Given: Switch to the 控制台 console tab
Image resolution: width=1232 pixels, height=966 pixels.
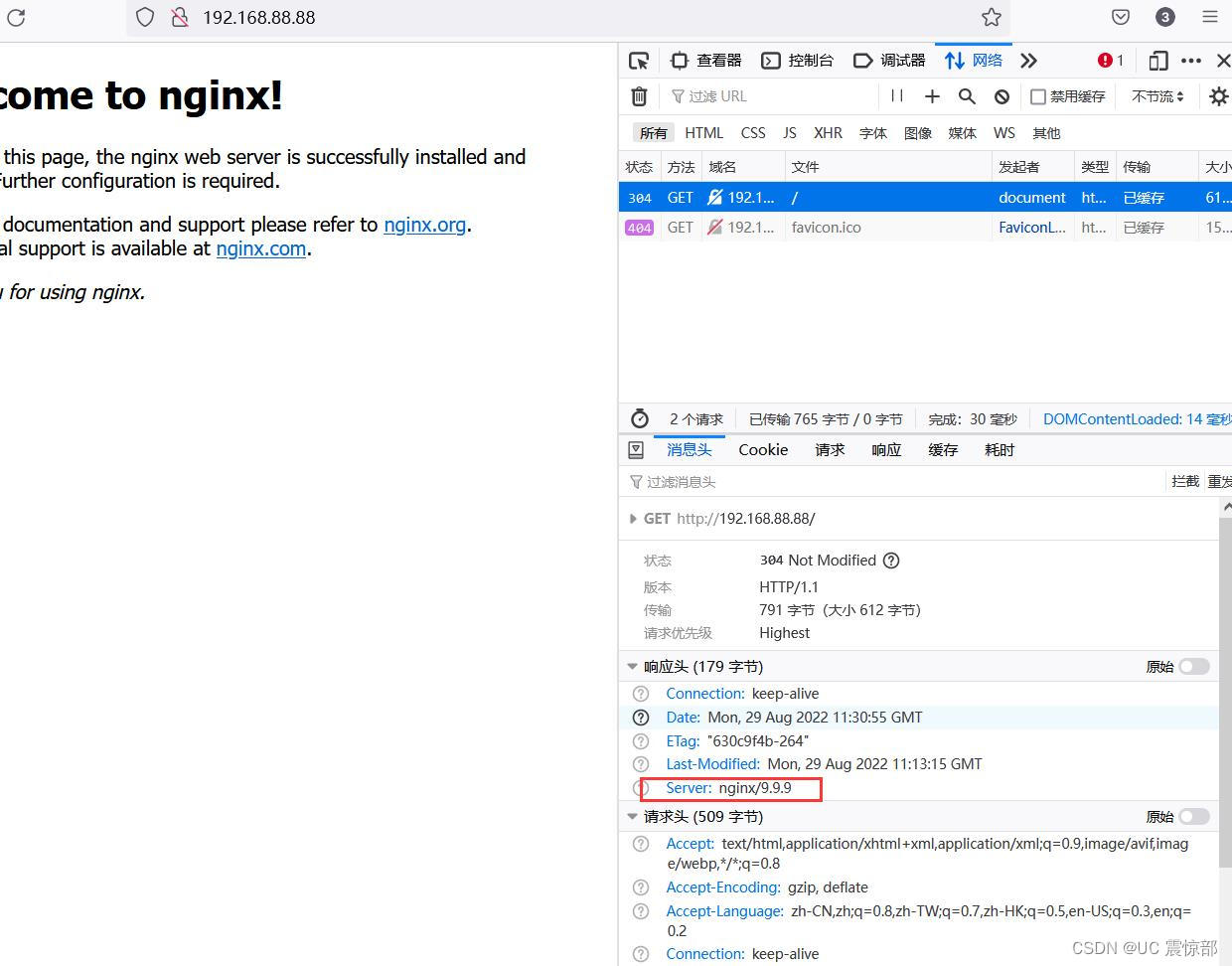Looking at the screenshot, I should [x=798, y=61].
